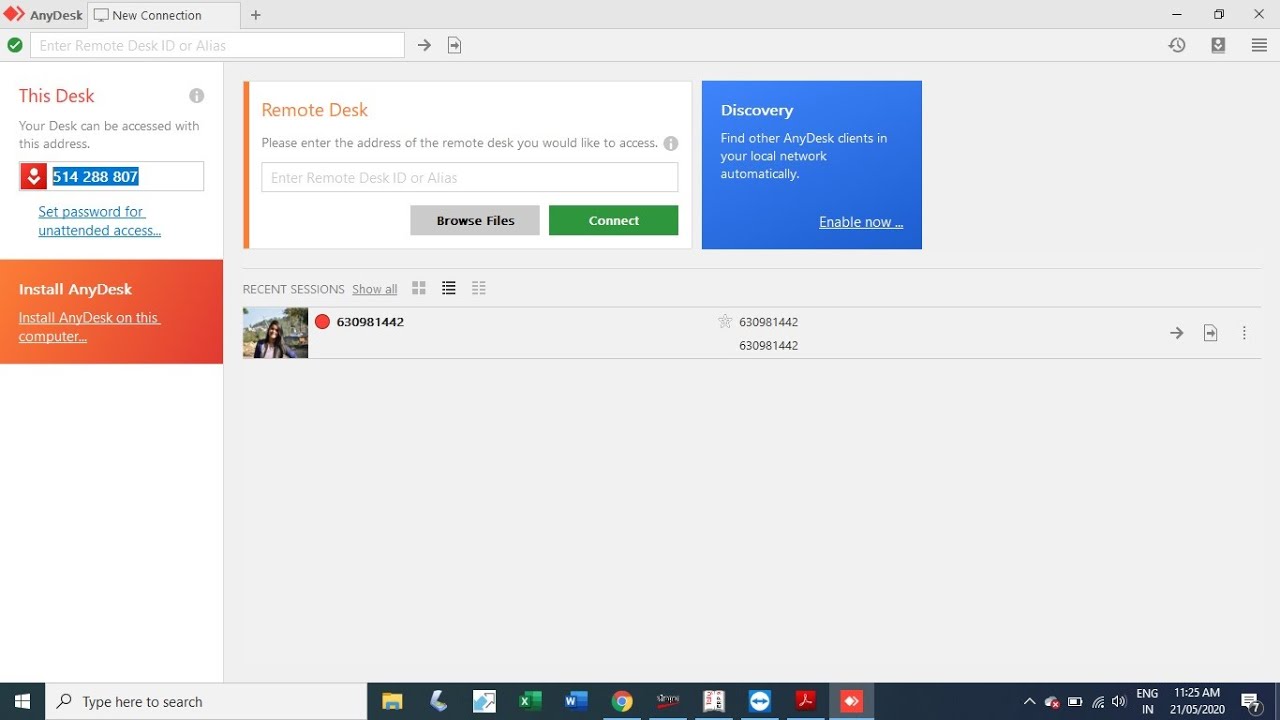Switch recent sessions to list view
This screenshot has width=1280, height=720.
click(449, 288)
